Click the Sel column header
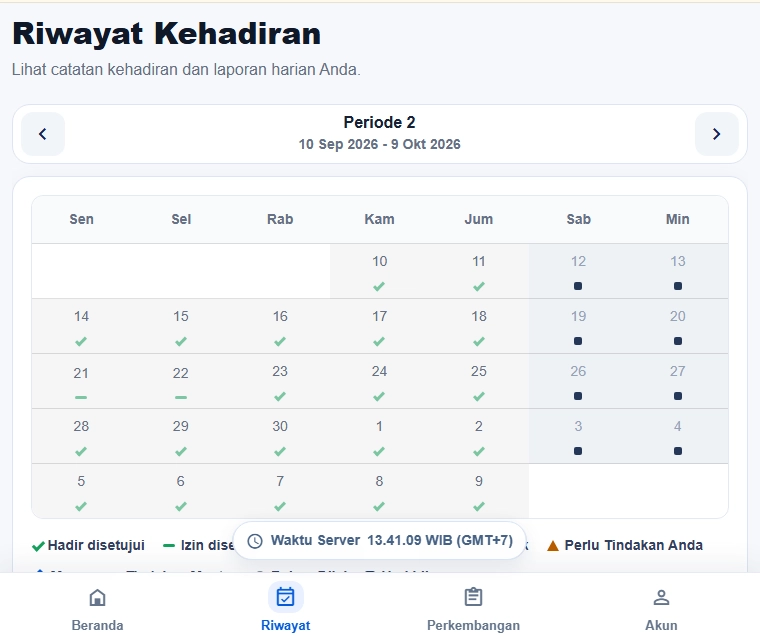 point(181,219)
